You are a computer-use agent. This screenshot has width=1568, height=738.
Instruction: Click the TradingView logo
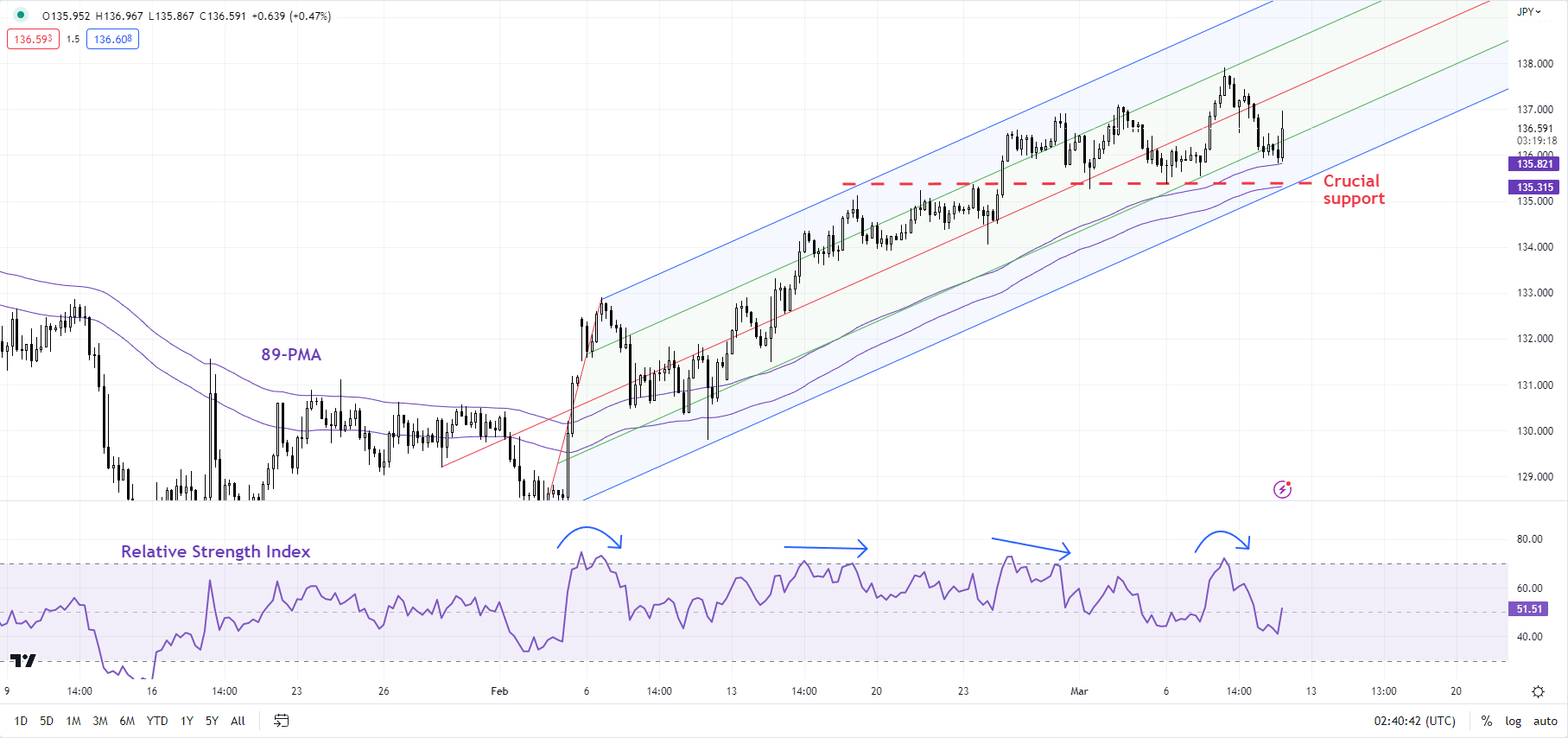tap(23, 660)
